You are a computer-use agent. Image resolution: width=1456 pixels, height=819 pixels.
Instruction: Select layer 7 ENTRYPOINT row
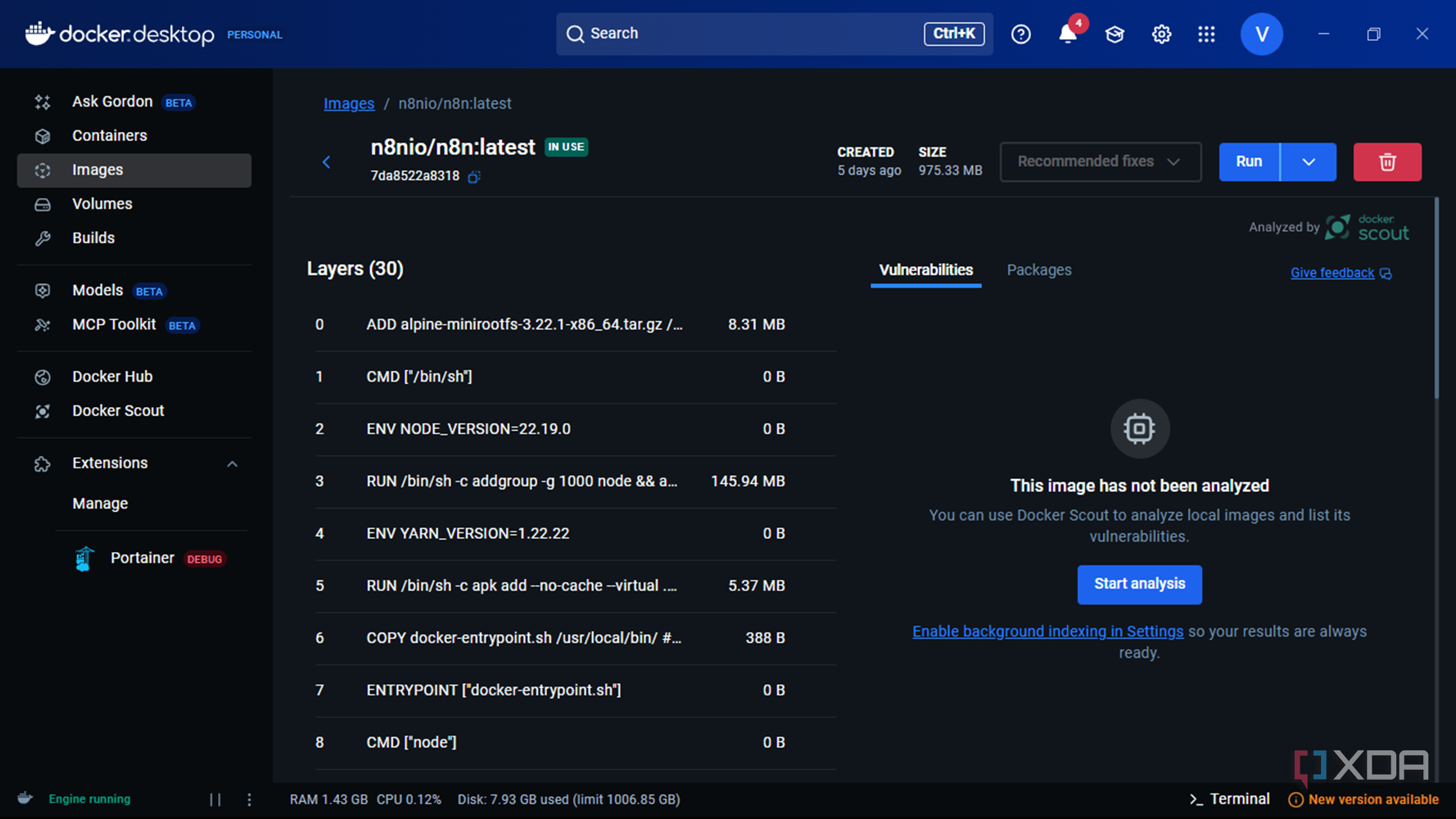point(575,690)
